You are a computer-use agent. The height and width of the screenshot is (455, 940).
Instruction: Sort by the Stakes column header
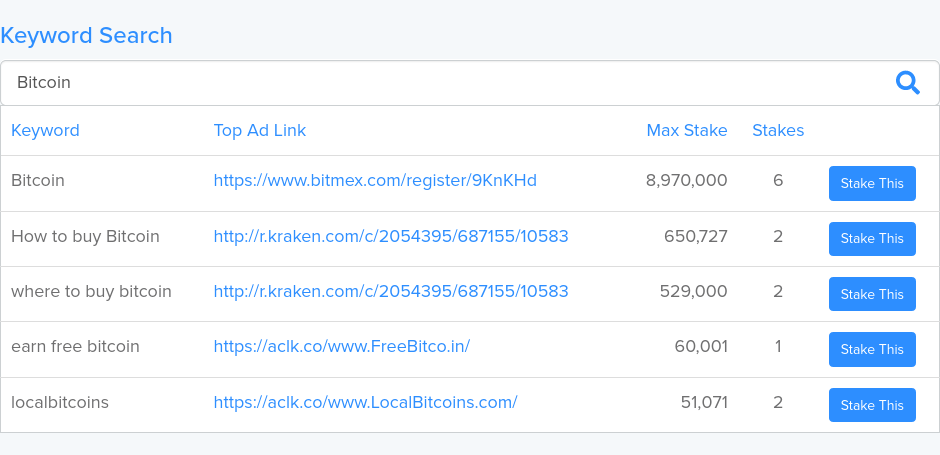(778, 131)
